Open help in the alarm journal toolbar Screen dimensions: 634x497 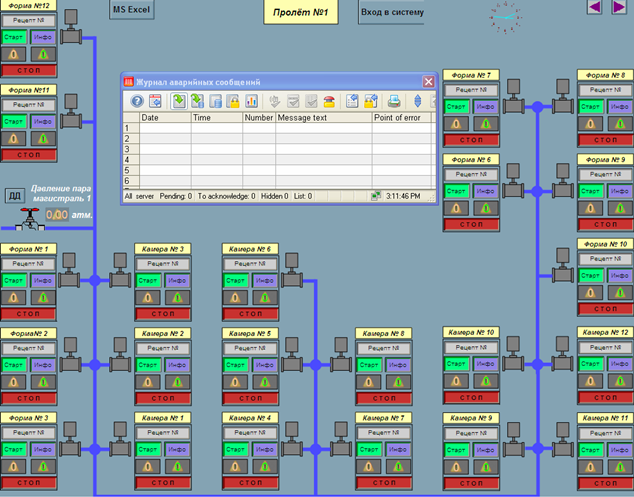136,101
